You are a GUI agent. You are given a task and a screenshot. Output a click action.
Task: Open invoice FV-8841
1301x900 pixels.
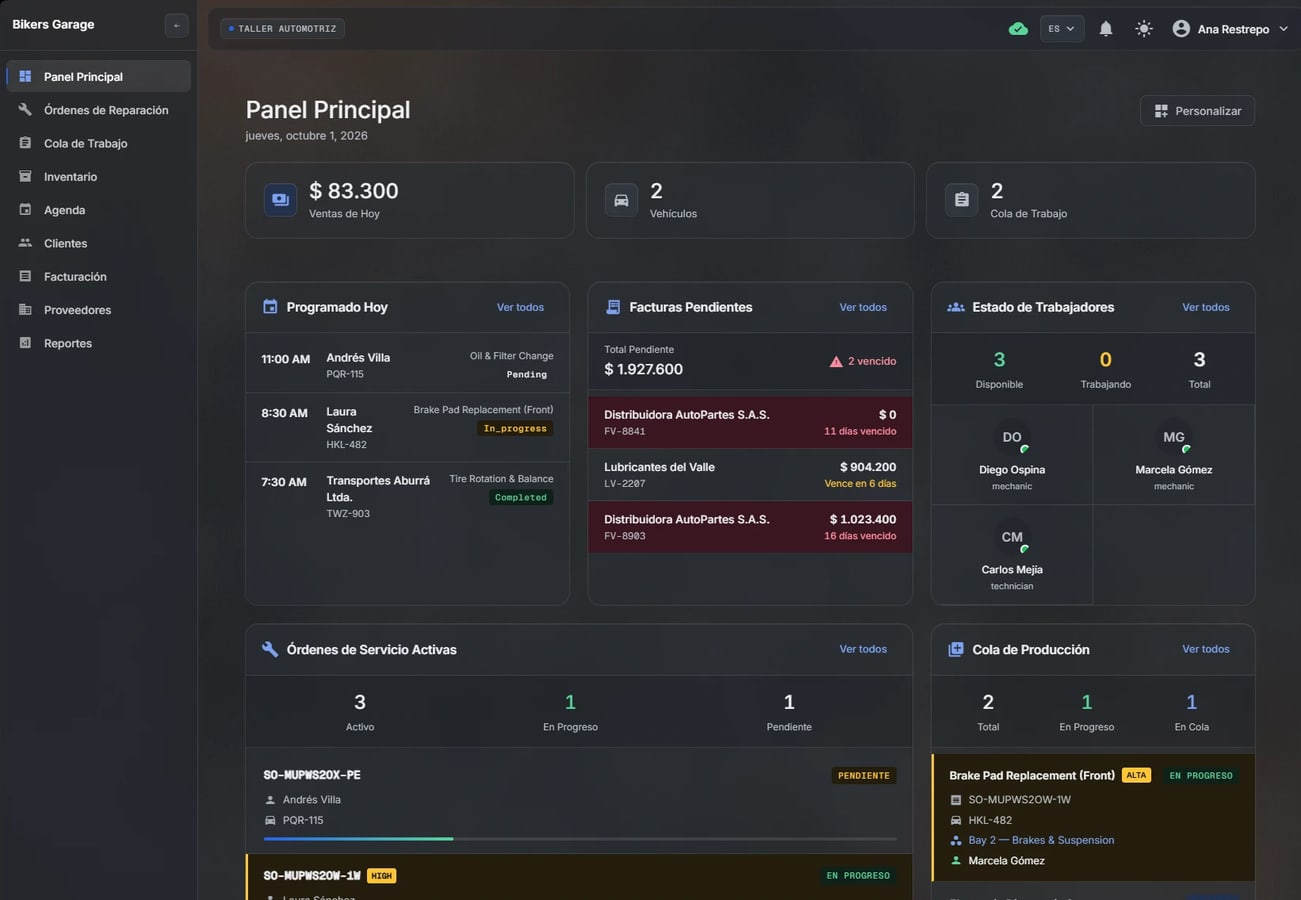tap(750, 422)
